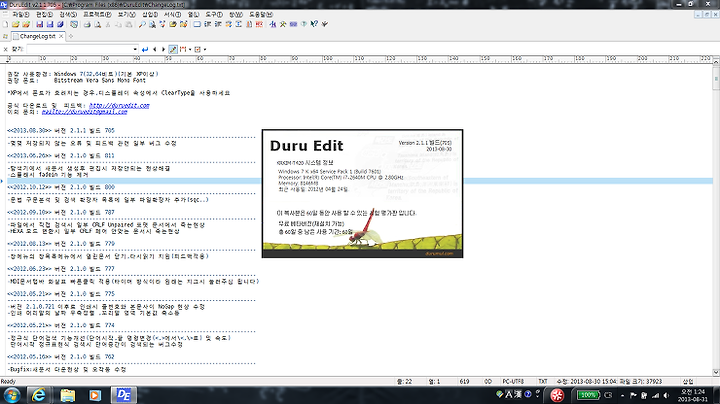Select the ChangeLog.txt tab

[x=37, y=36]
